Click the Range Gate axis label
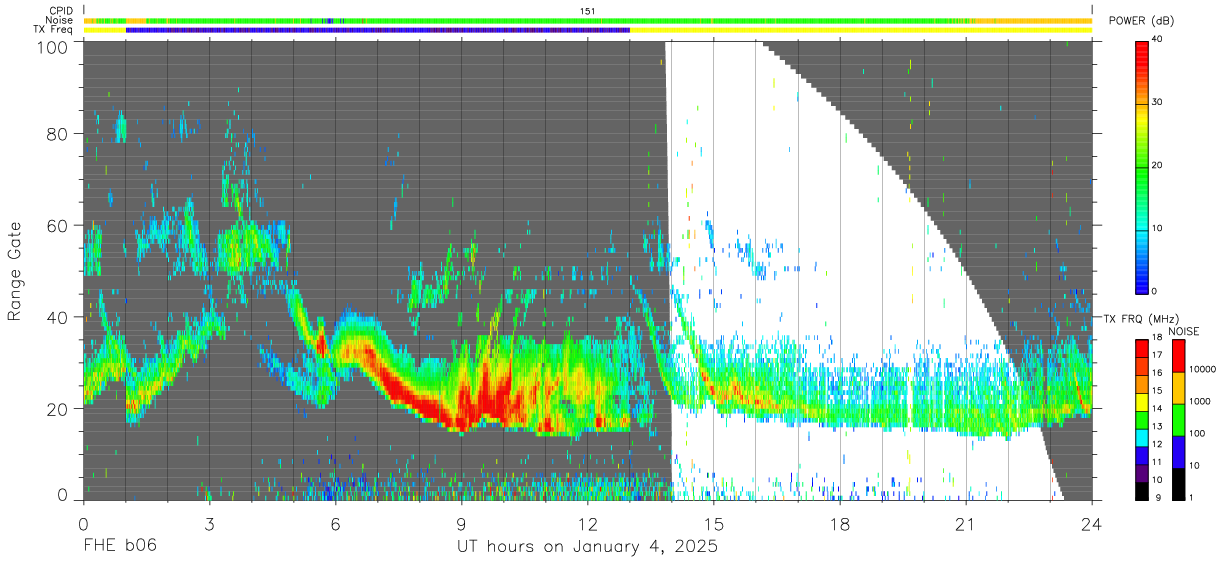 point(15,270)
